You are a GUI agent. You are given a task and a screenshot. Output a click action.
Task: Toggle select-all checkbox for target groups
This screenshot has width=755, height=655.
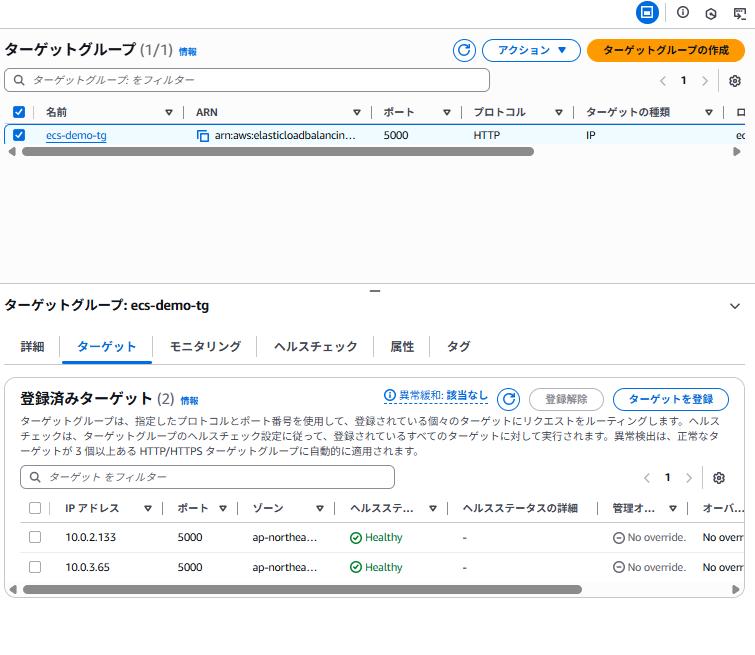(x=19, y=112)
